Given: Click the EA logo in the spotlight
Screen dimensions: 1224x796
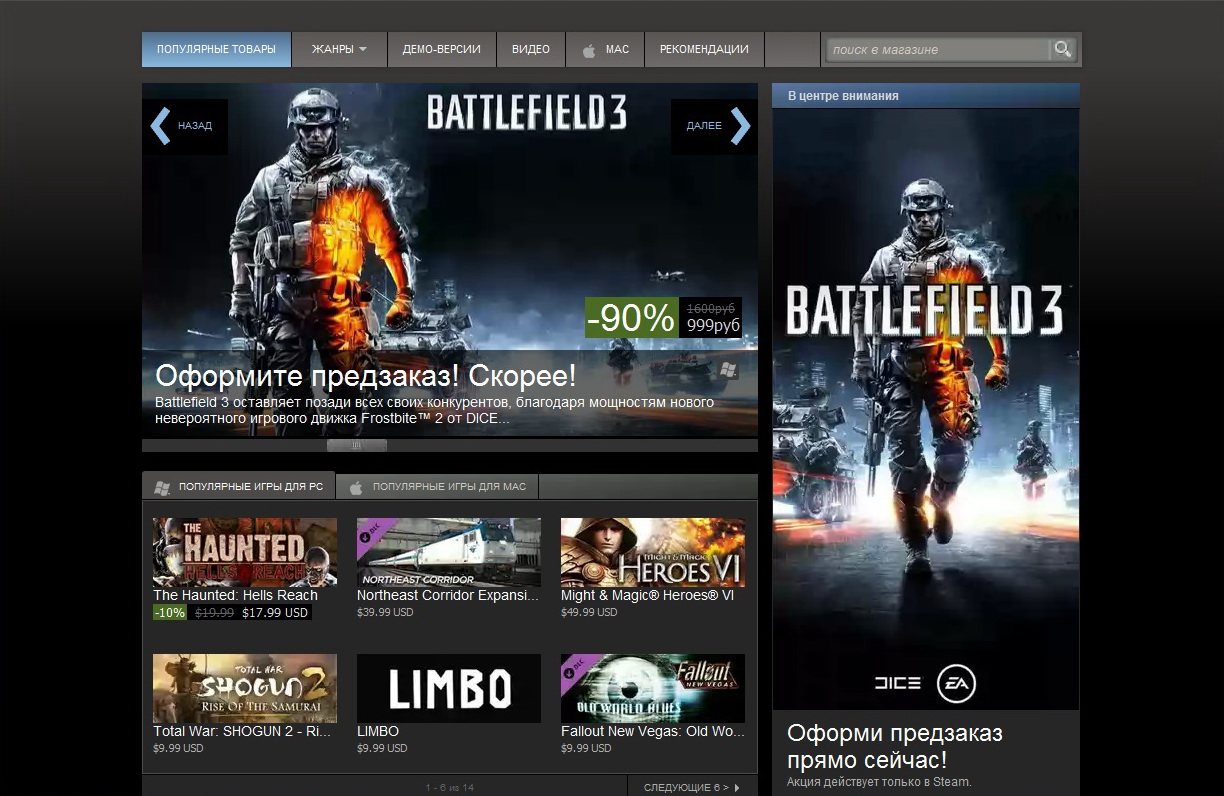Looking at the screenshot, I should [956, 684].
